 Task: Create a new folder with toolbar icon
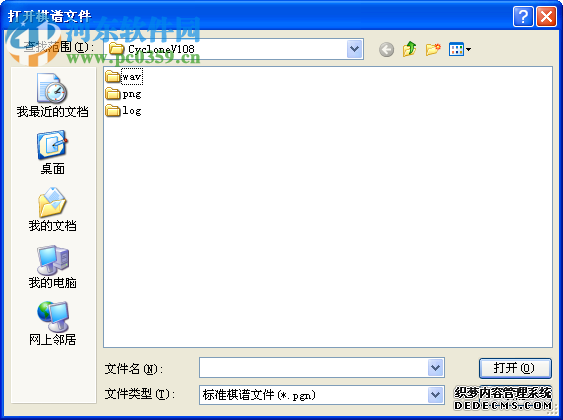coord(433,49)
